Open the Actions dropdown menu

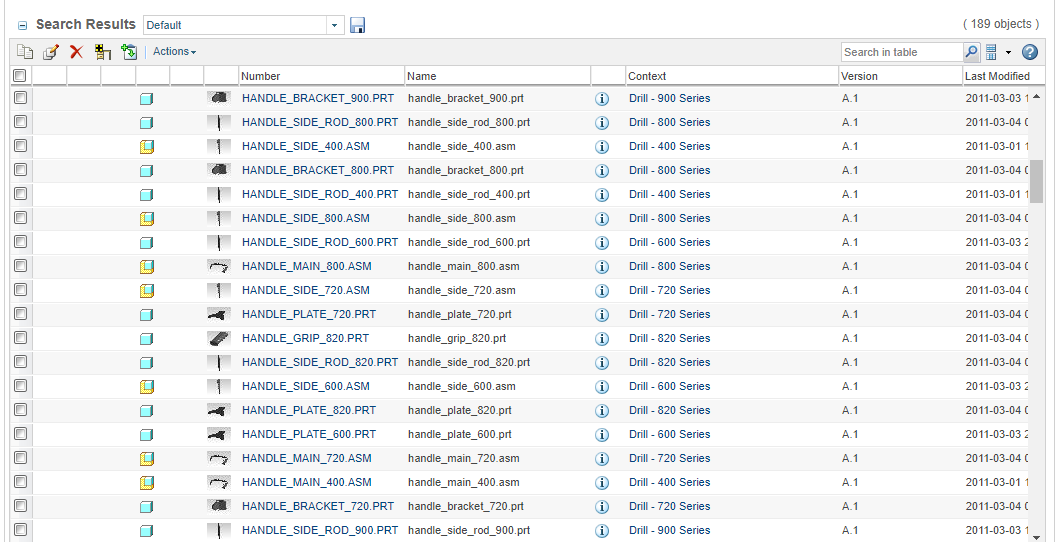point(175,51)
